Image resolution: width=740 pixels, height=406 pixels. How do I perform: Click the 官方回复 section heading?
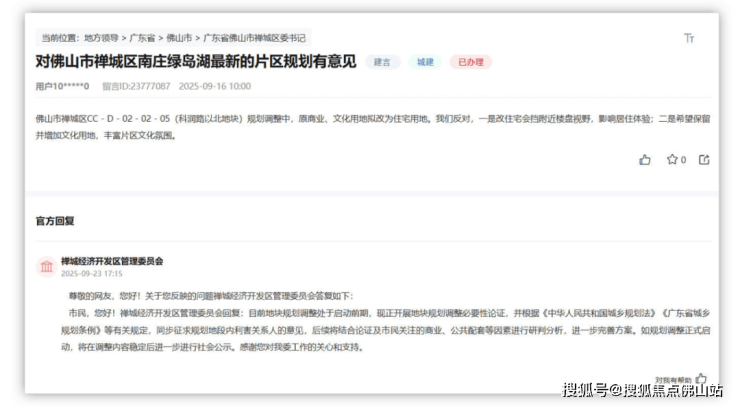[55, 220]
